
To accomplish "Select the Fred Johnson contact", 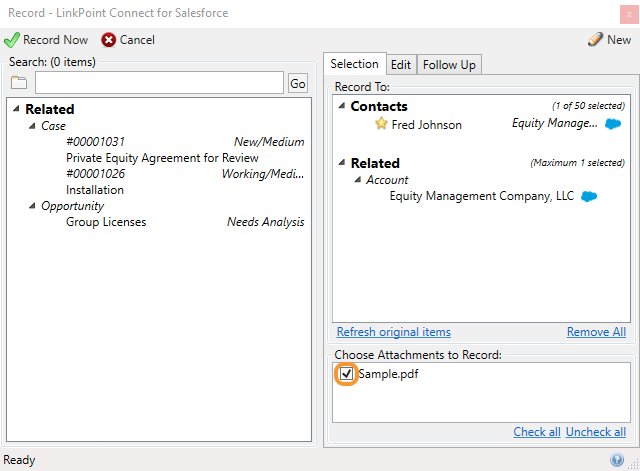I will click(x=427, y=125).
